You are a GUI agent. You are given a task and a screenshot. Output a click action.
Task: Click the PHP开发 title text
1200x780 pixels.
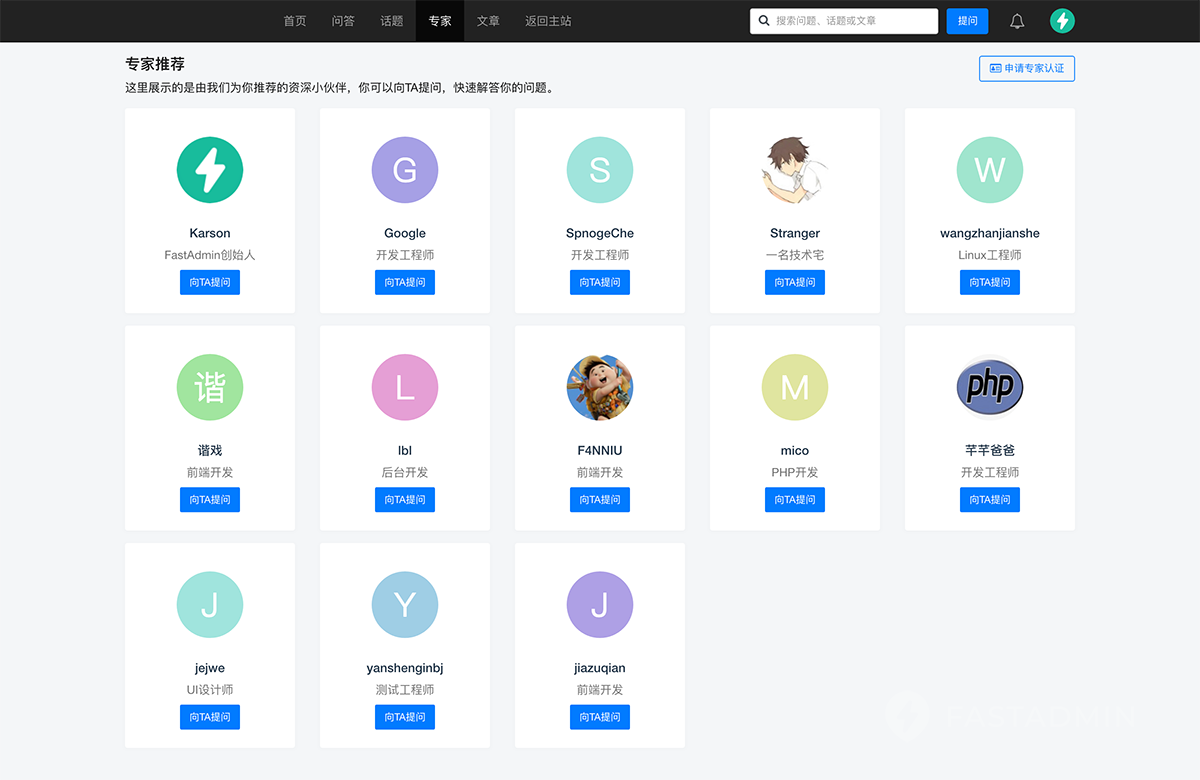click(x=795, y=472)
